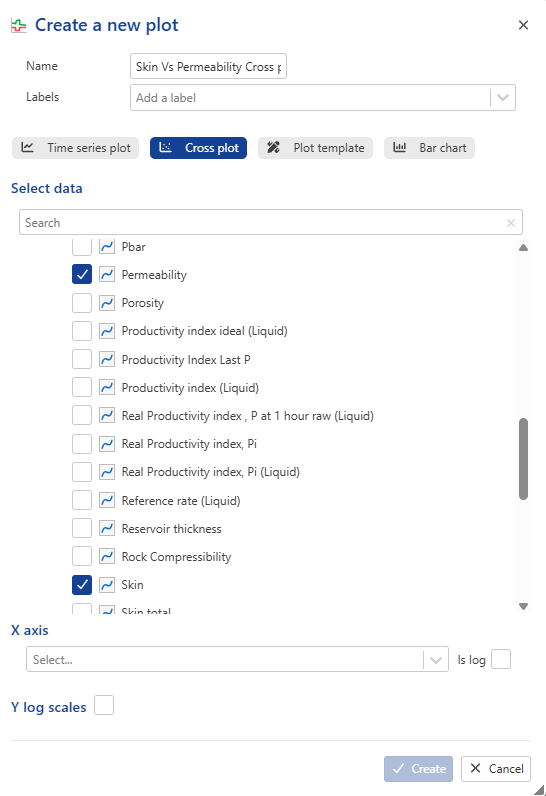The width and height of the screenshot is (546, 796).
Task: Click the app logo beside dialog title
Action: tap(19, 25)
